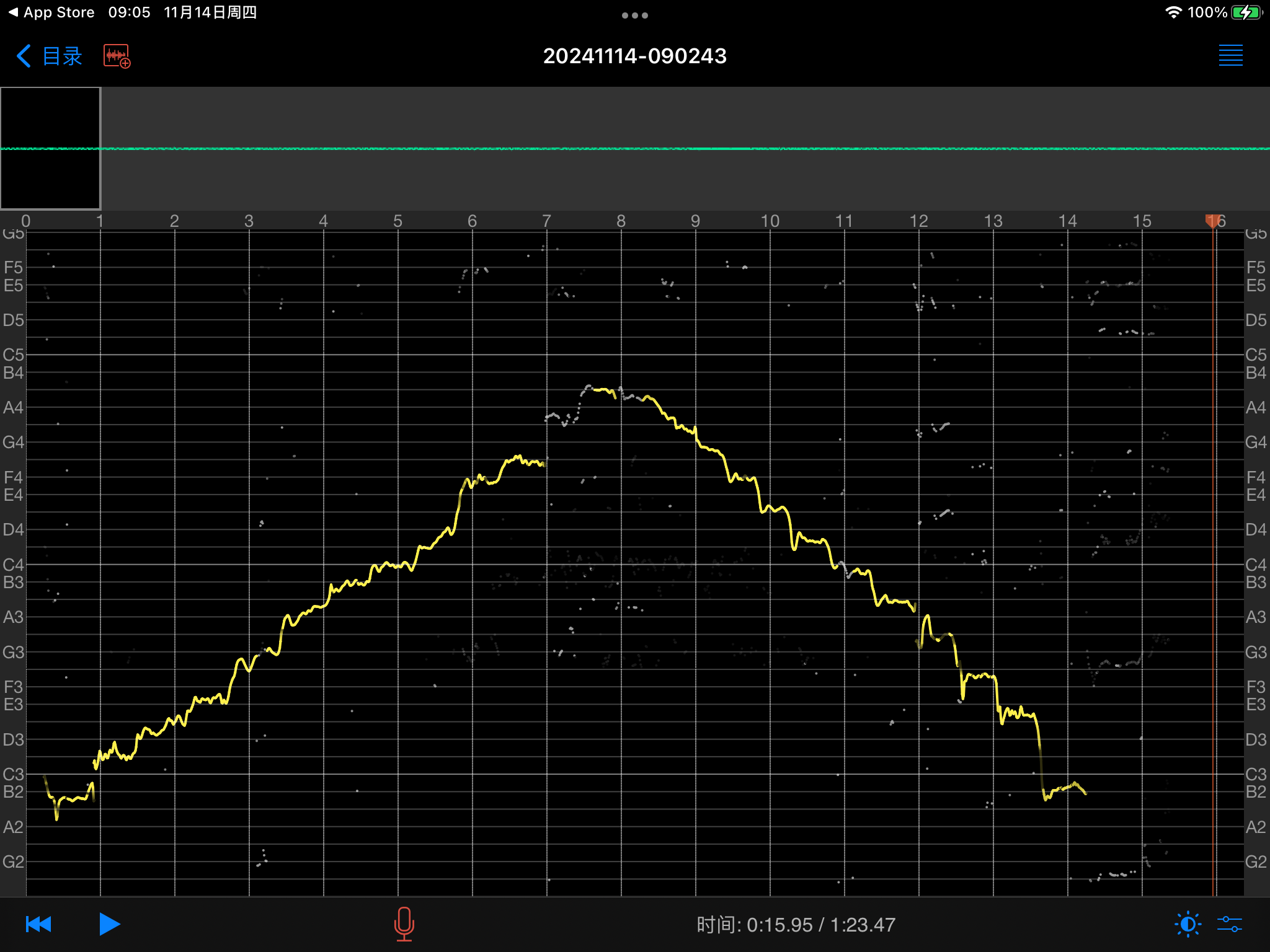Return to App Store via status bar
The height and width of the screenshot is (952, 1270).
pos(51,12)
